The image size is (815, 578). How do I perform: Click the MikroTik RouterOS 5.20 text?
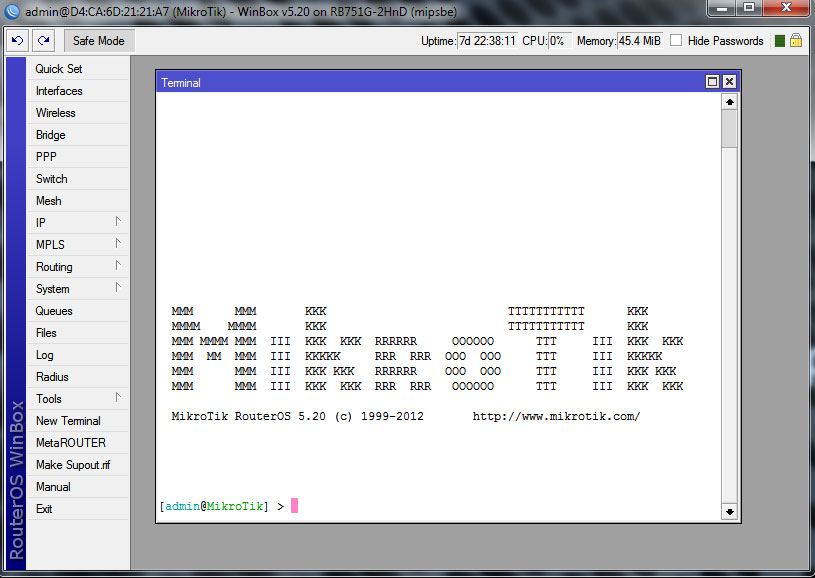(249, 416)
